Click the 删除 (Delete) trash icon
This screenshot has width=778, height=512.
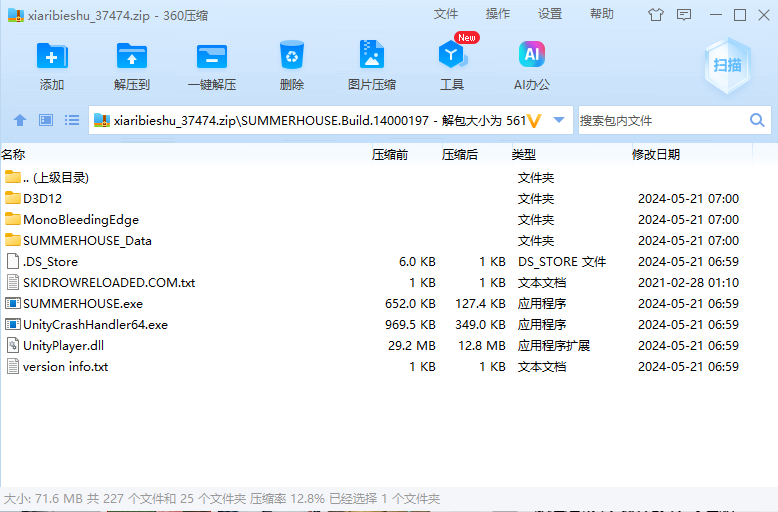click(x=291, y=55)
